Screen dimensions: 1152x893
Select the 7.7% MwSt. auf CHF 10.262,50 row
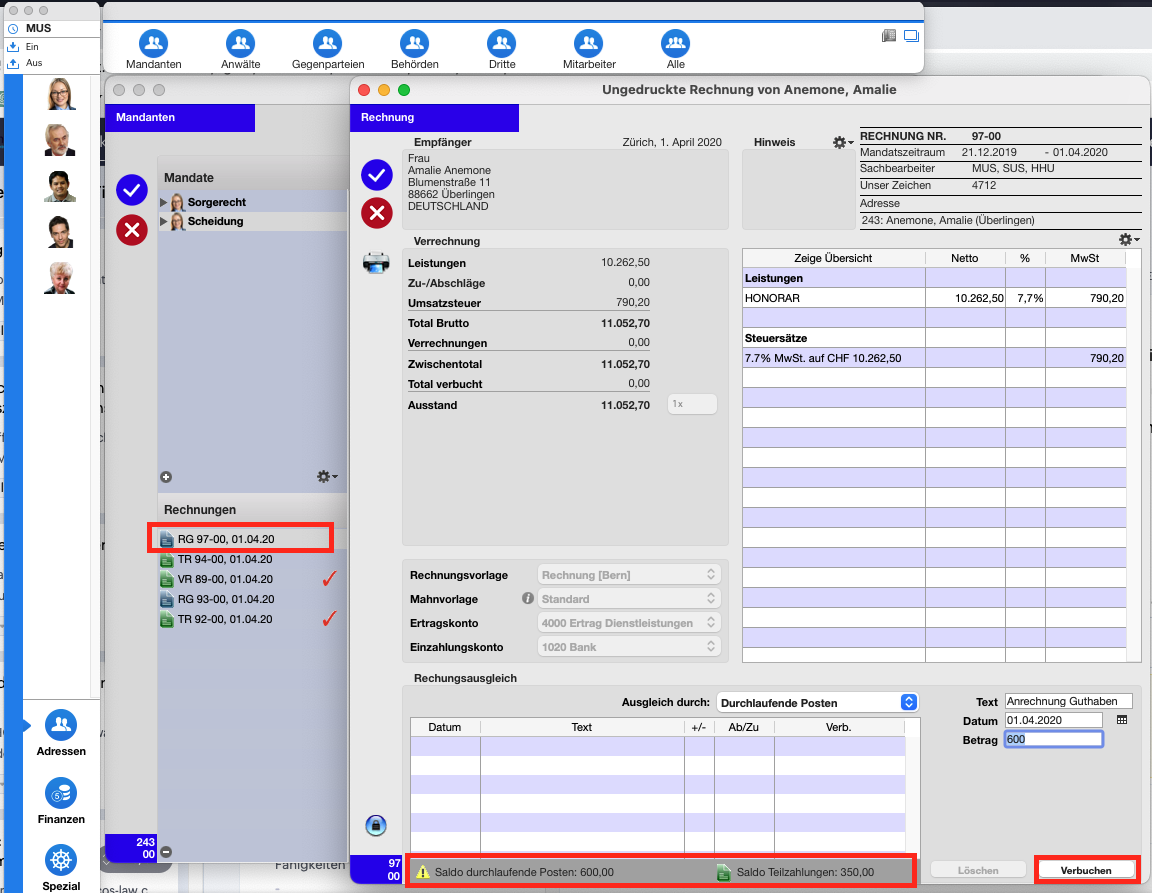coord(934,358)
